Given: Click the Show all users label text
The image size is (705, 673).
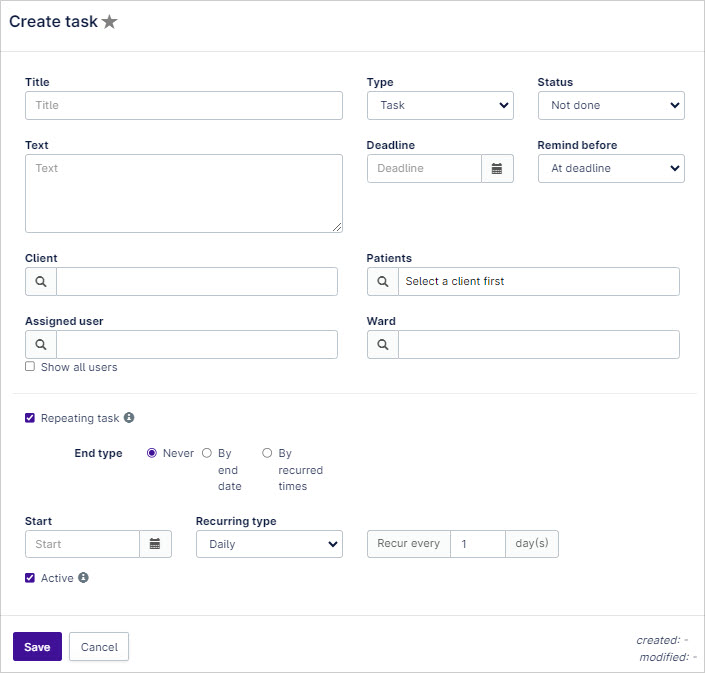Looking at the screenshot, I should (x=79, y=367).
